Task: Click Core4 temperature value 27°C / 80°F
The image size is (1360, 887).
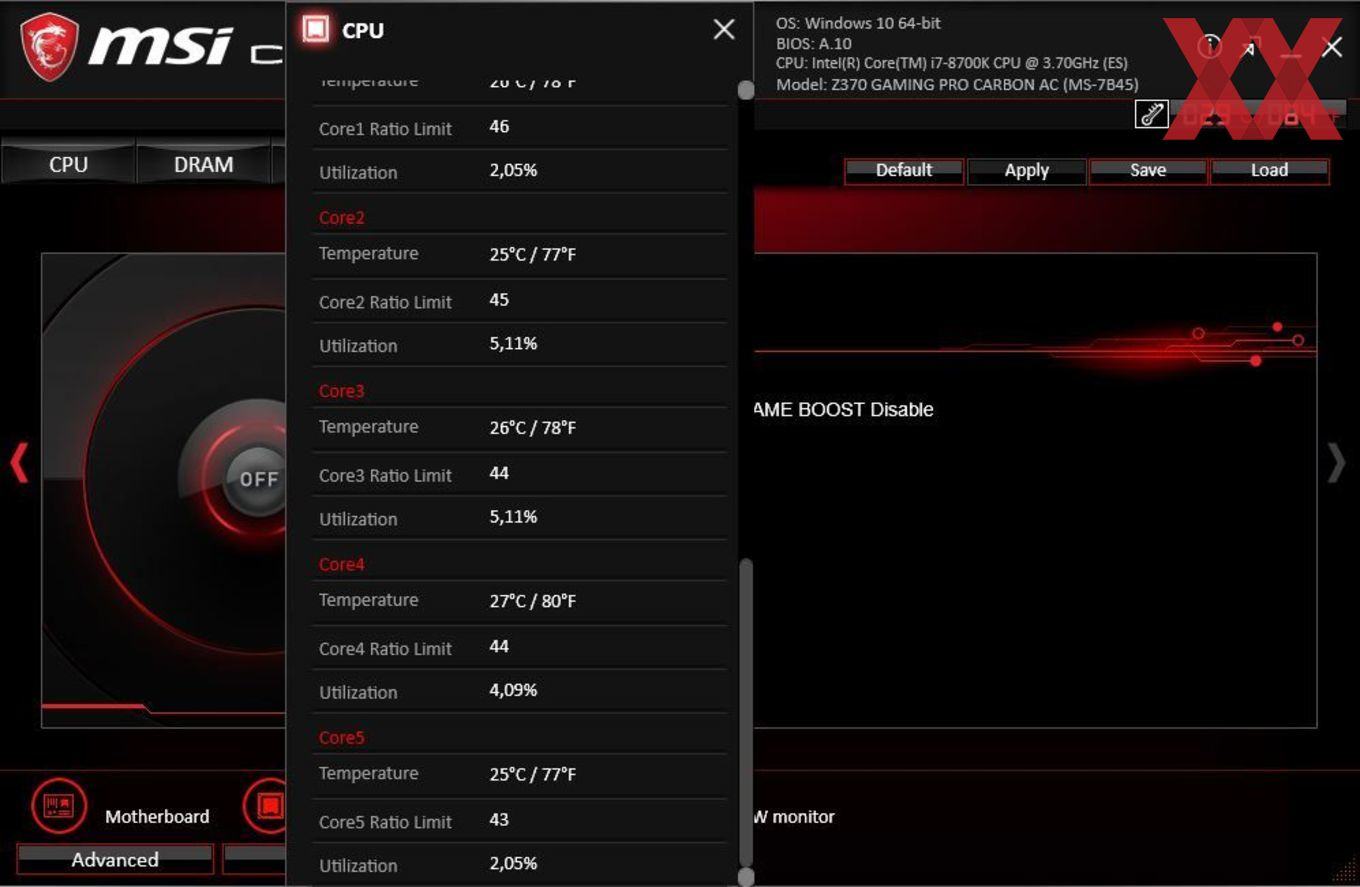Action: pos(533,601)
